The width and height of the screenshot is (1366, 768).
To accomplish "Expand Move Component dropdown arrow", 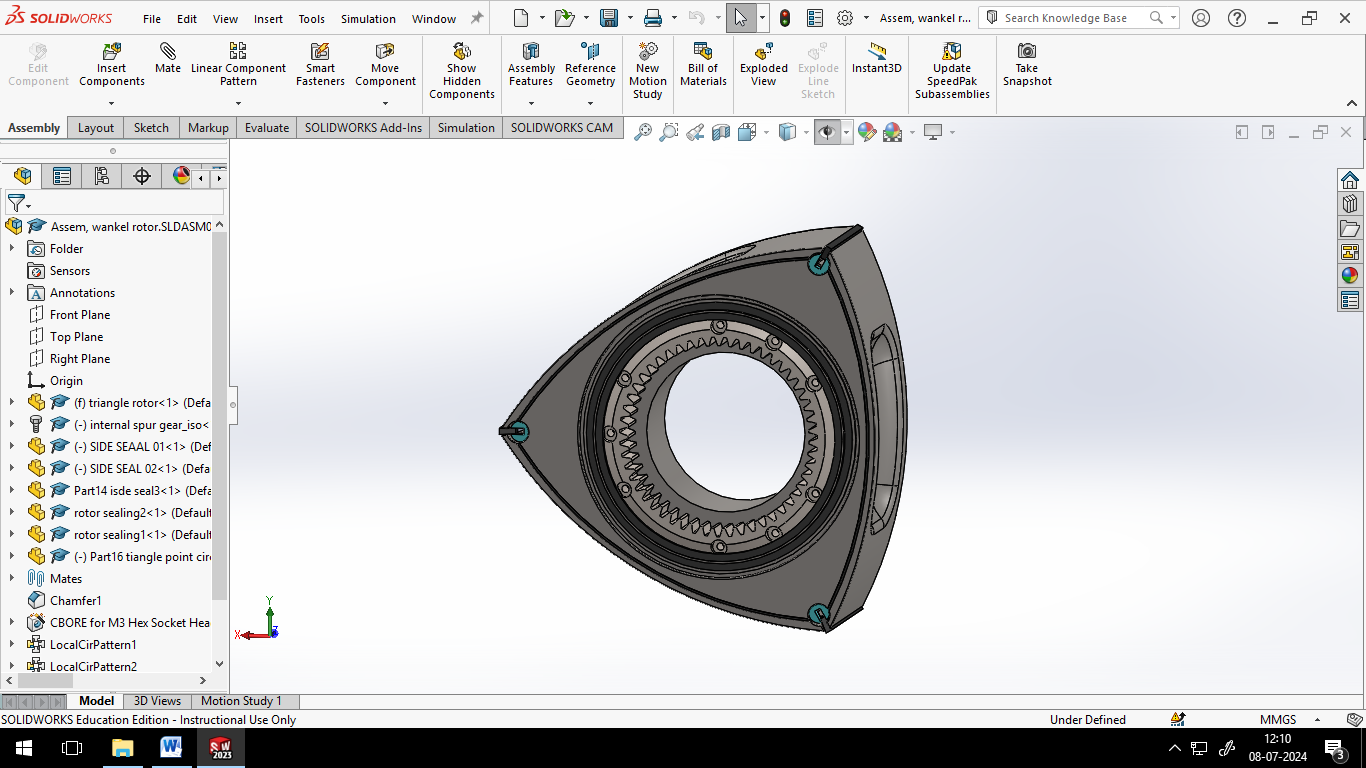I will pyautogui.click(x=385, y=103).
